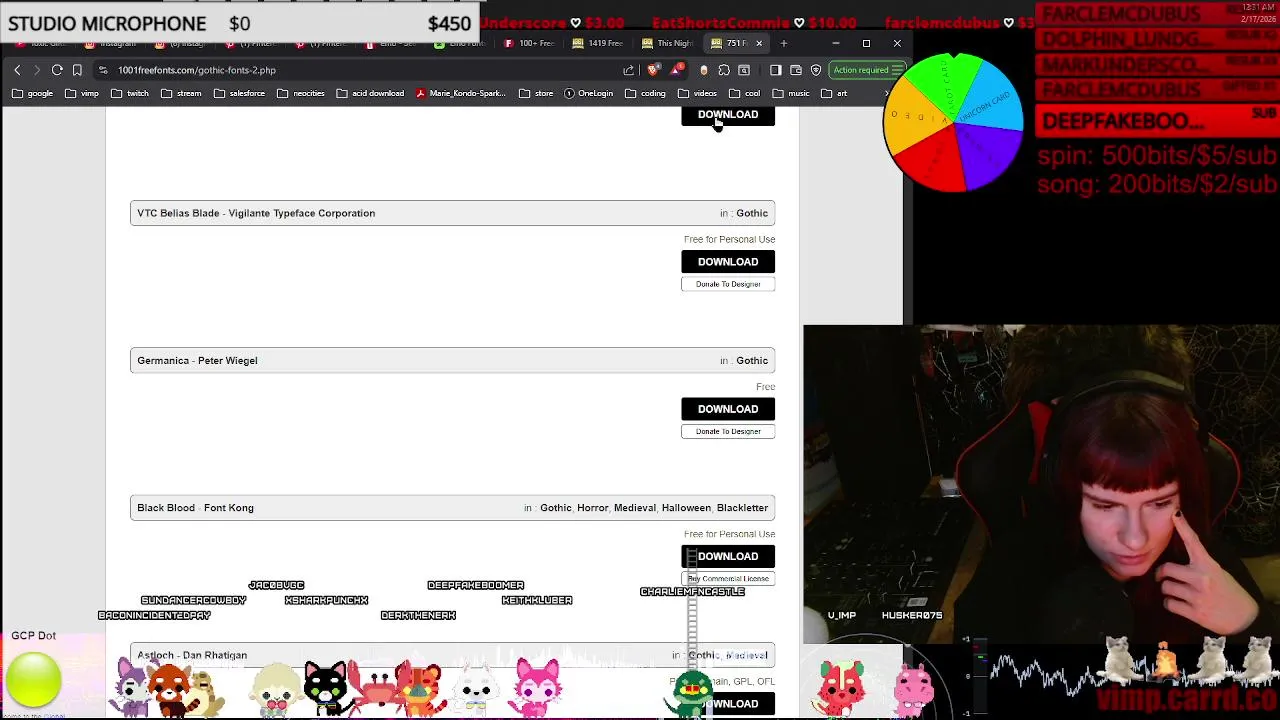This screenshot has width=1280, height=720.
Task: Open the extensions puzzle piece icon
Action: (724, 70)
